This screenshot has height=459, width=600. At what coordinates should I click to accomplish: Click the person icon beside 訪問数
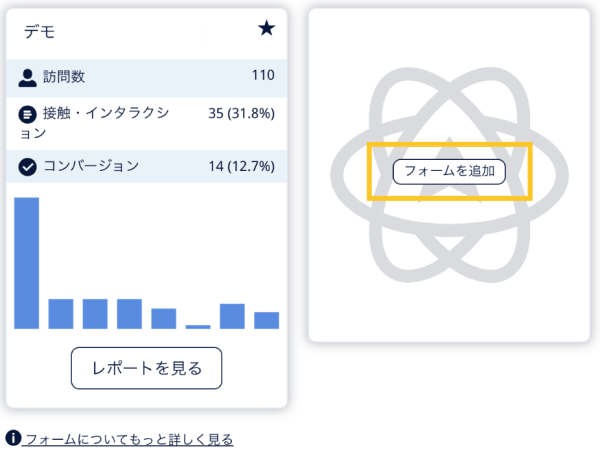28,78
